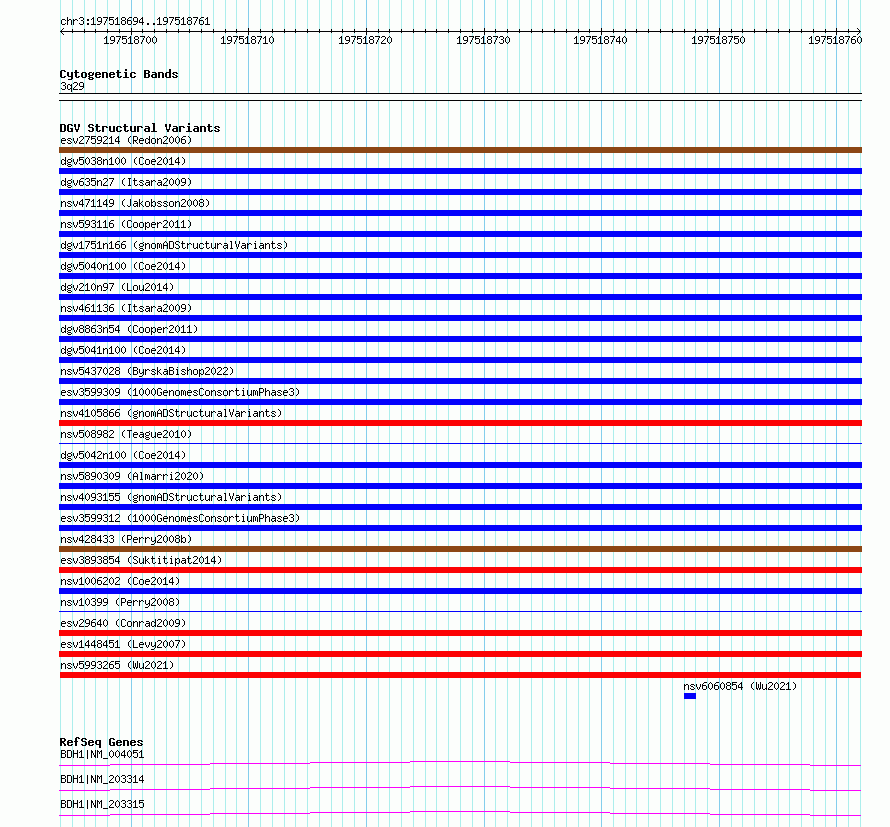
Task: Select dgv1751n166 (gnomADStructuralVariants) label
Action: (174, 245)
